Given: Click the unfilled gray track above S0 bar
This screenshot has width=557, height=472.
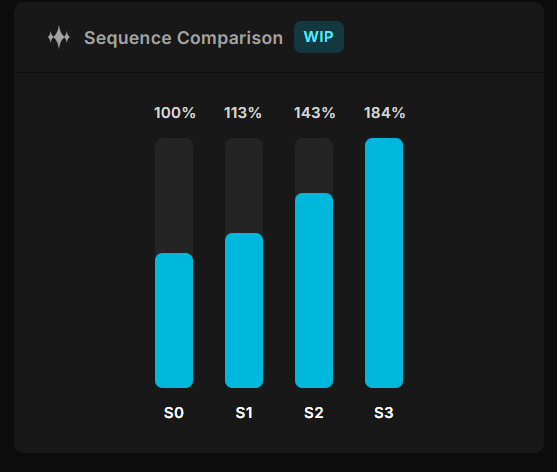Looking at the screenshot, I should (x=174, y=195).
